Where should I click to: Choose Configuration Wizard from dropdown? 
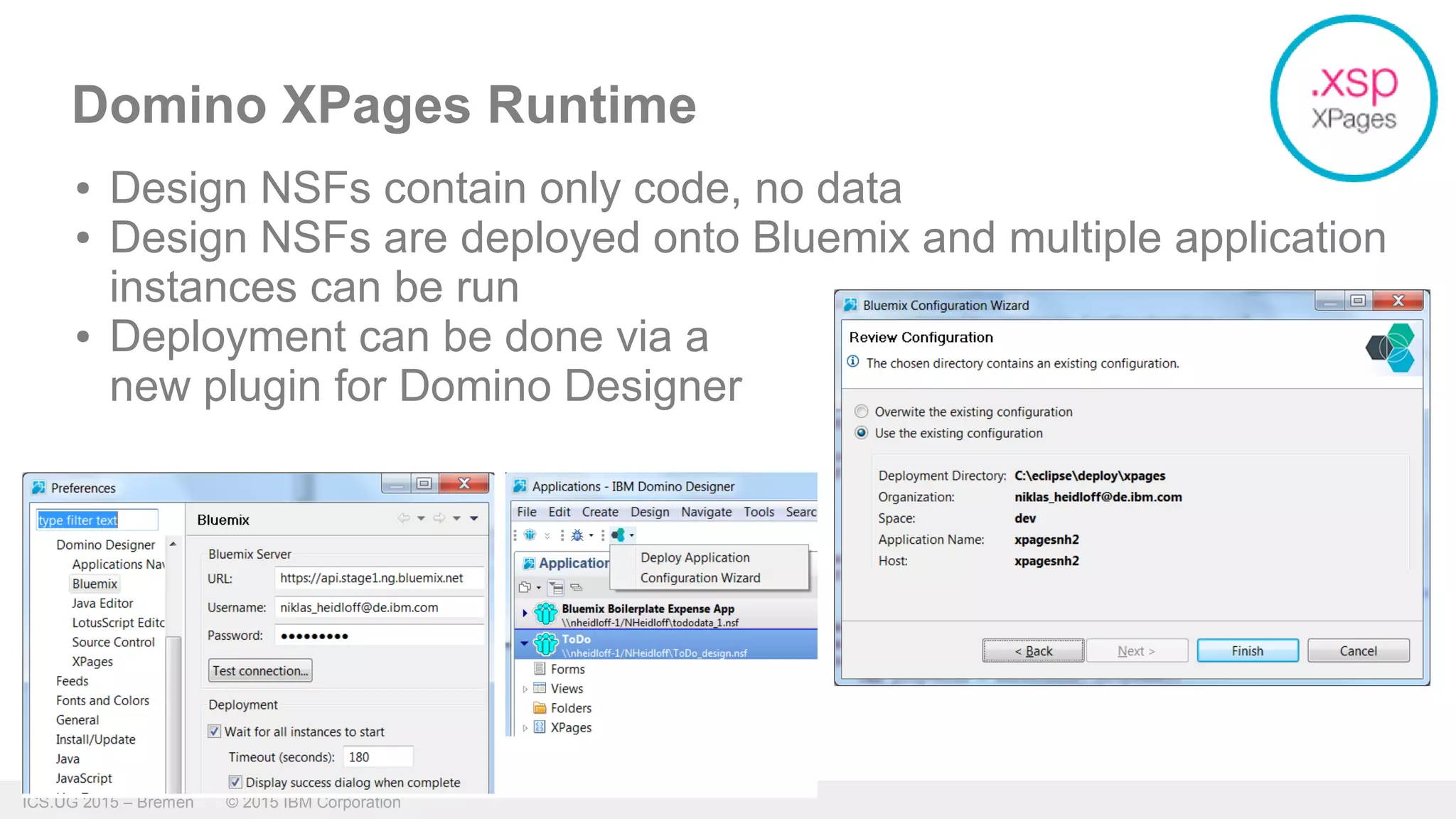(x=700, y=578)
